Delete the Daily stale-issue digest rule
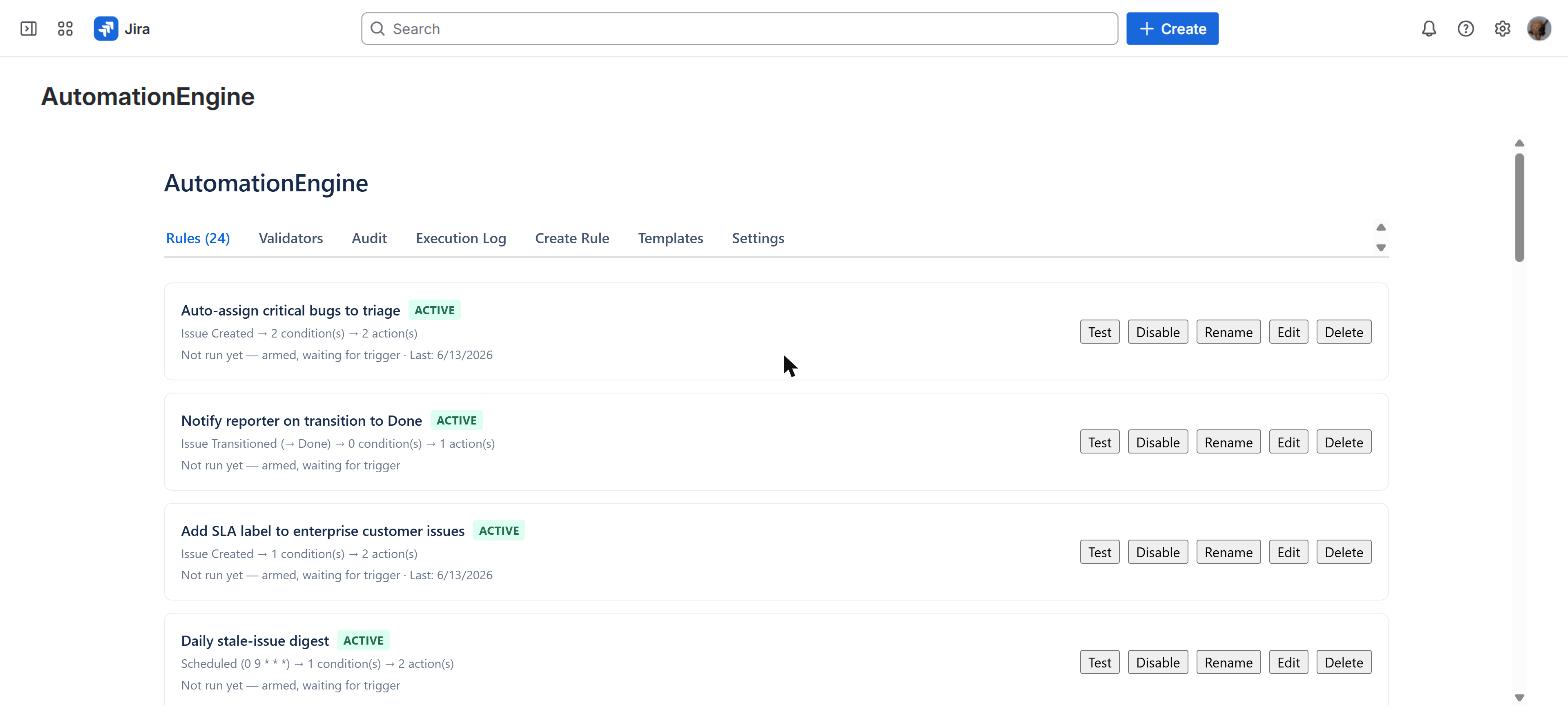The image size is (1568, 709). 1344,662
